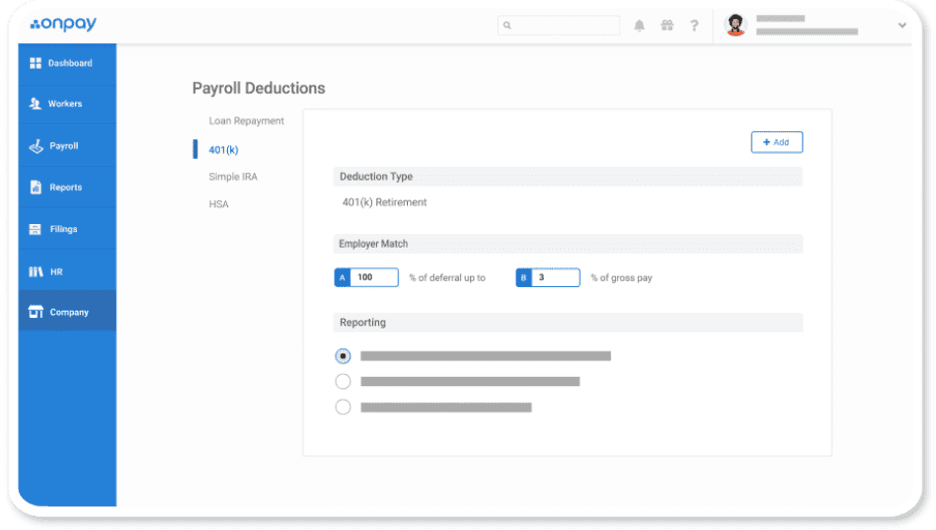Click the Company storefront icon
The height and width of the screenshot is (530, 936).
(35, 312)
